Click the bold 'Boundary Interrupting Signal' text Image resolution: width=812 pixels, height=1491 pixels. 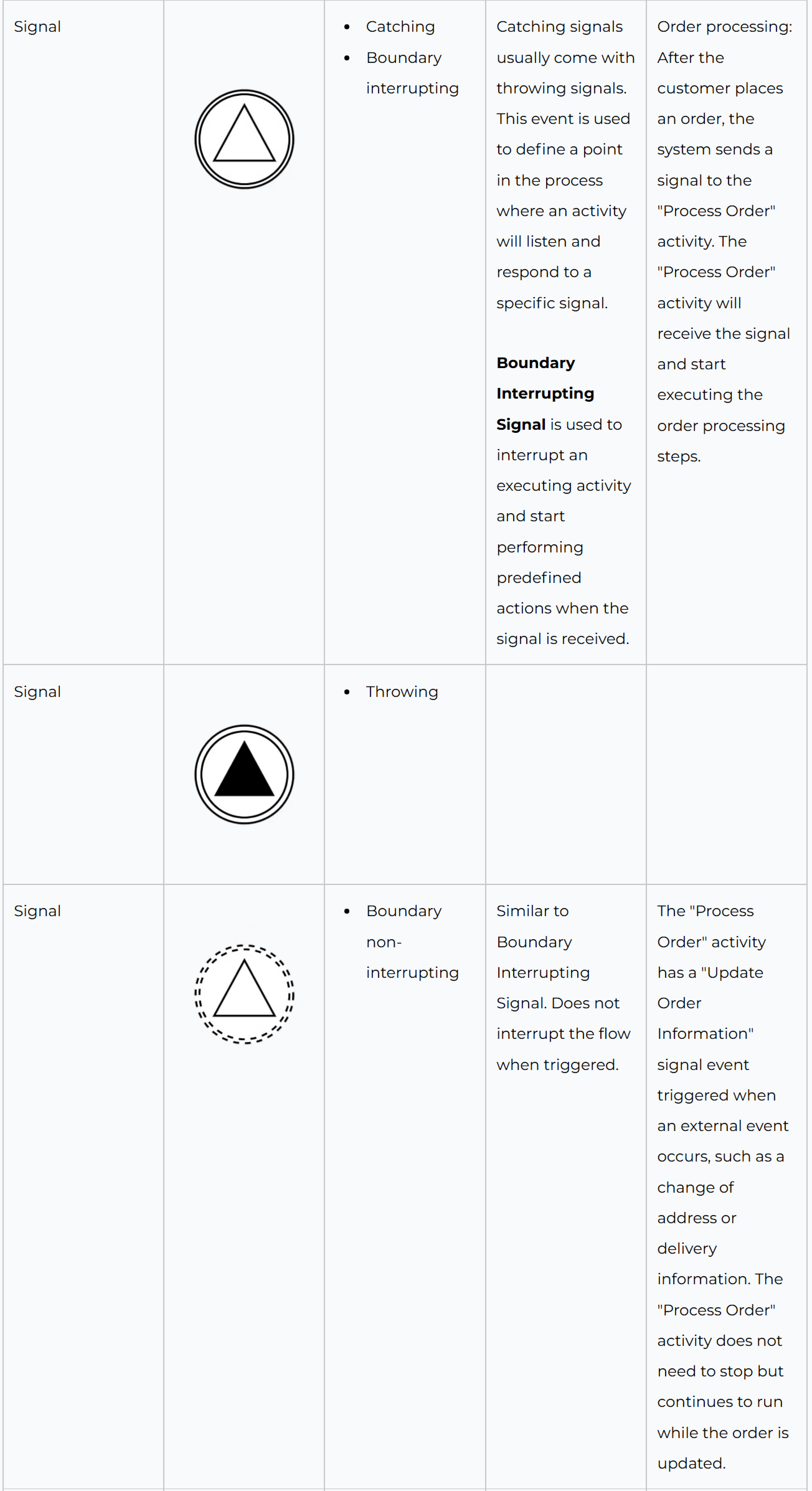tap(545, 394)
